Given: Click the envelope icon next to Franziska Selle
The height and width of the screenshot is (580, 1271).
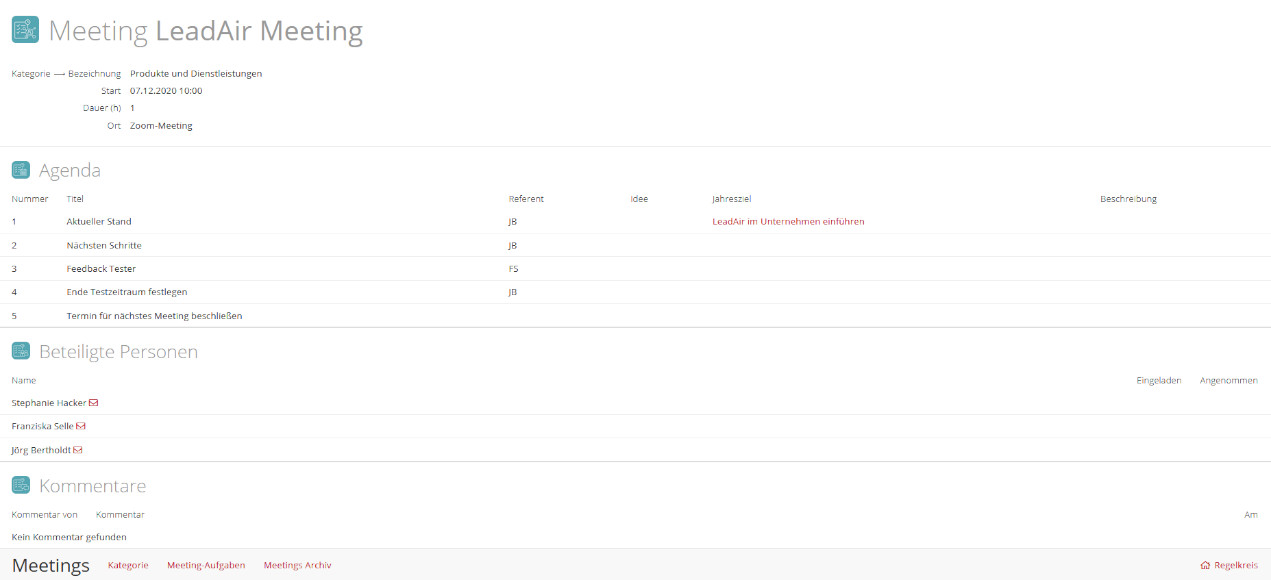Looking at the screenshot, I should pyautogui.click(x=81, y=426).
